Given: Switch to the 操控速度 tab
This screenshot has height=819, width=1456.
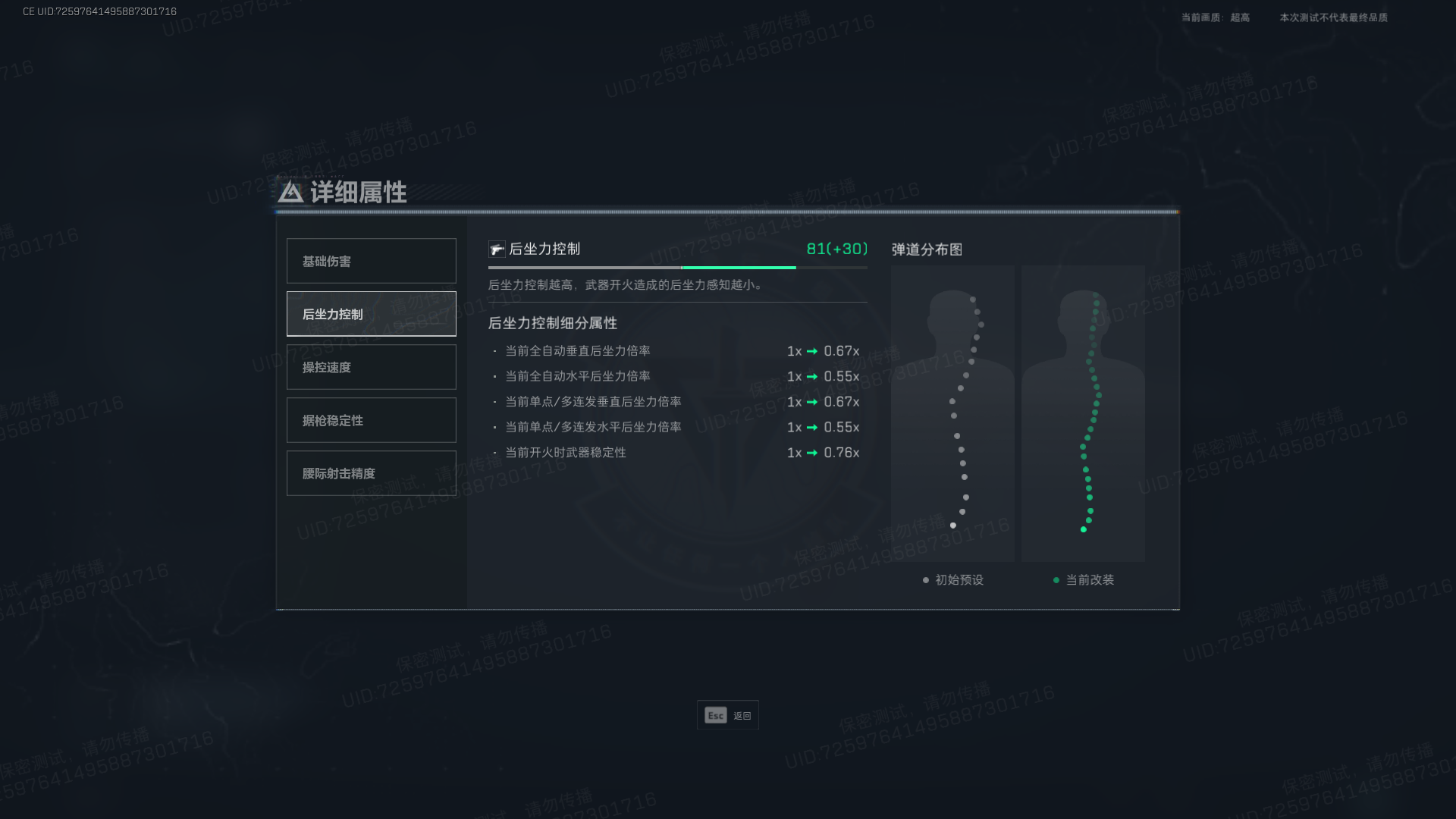Looking at the screenshot, I should tap(371, 367).
